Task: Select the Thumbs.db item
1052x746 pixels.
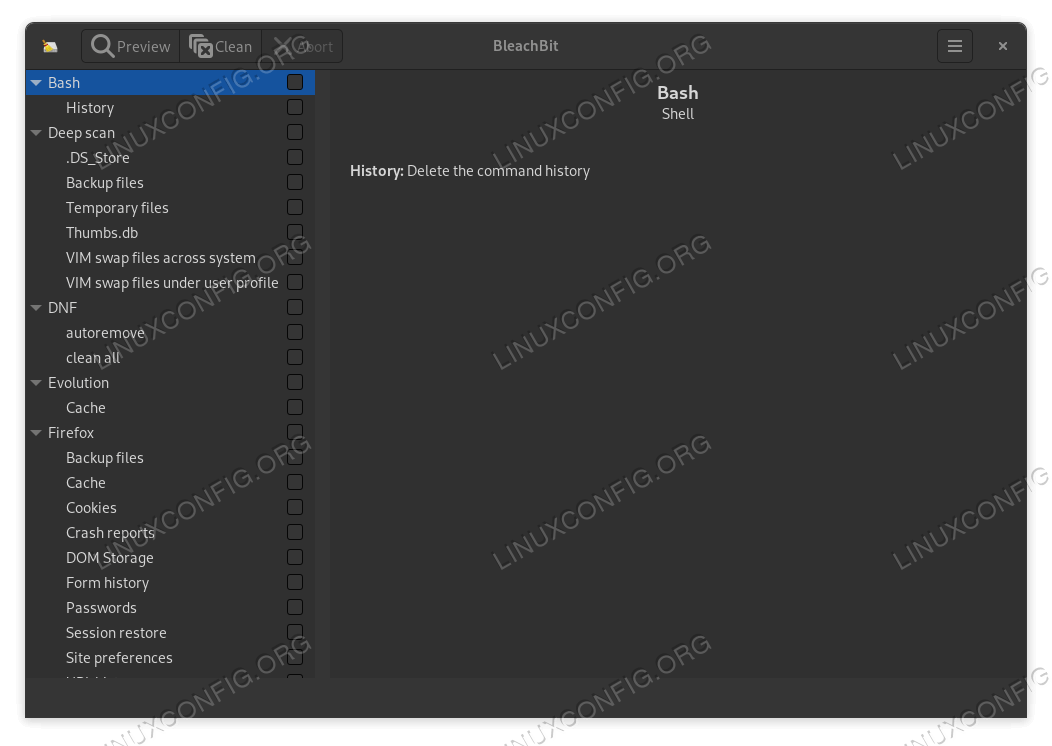Action: point(102,233)
